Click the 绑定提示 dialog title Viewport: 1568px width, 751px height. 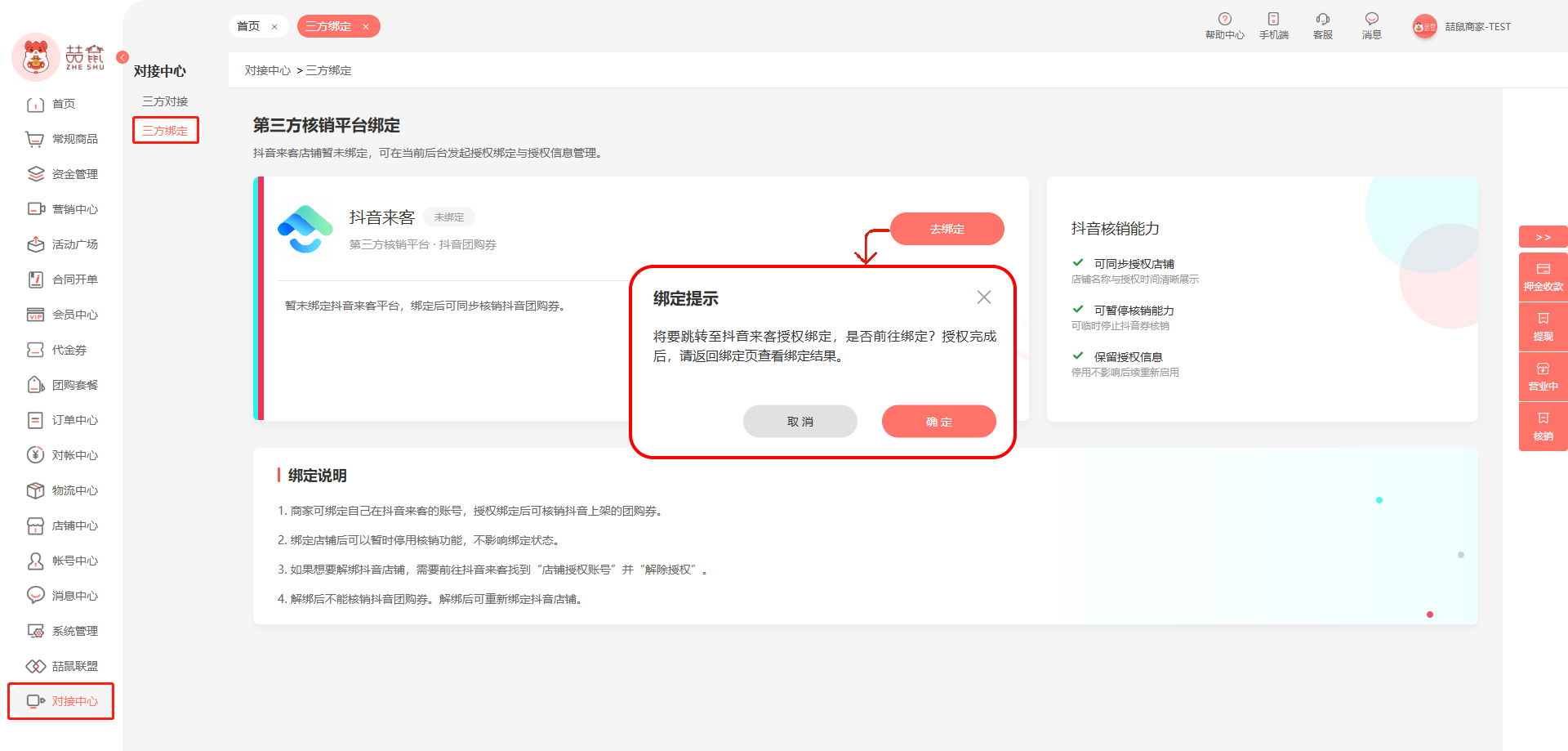(686, 299)
